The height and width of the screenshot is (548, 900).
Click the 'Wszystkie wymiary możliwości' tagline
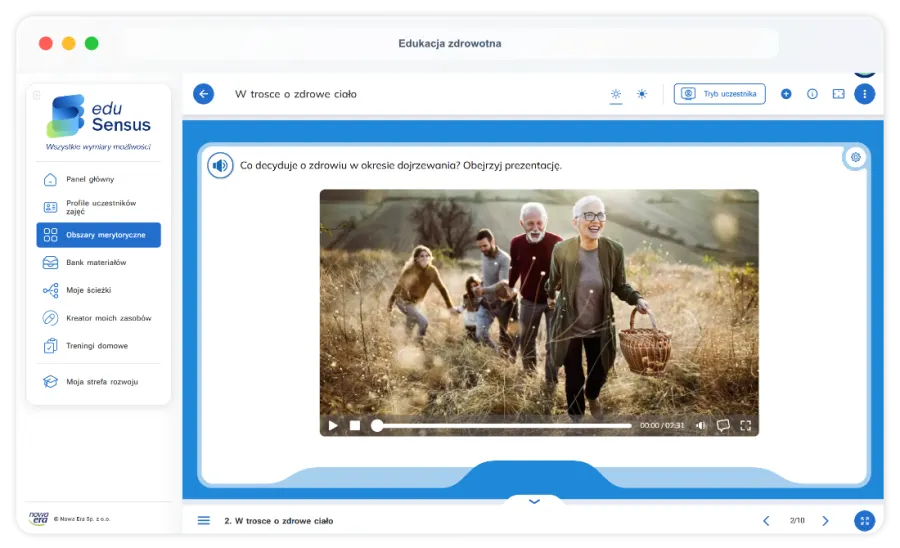click(98, 147)
